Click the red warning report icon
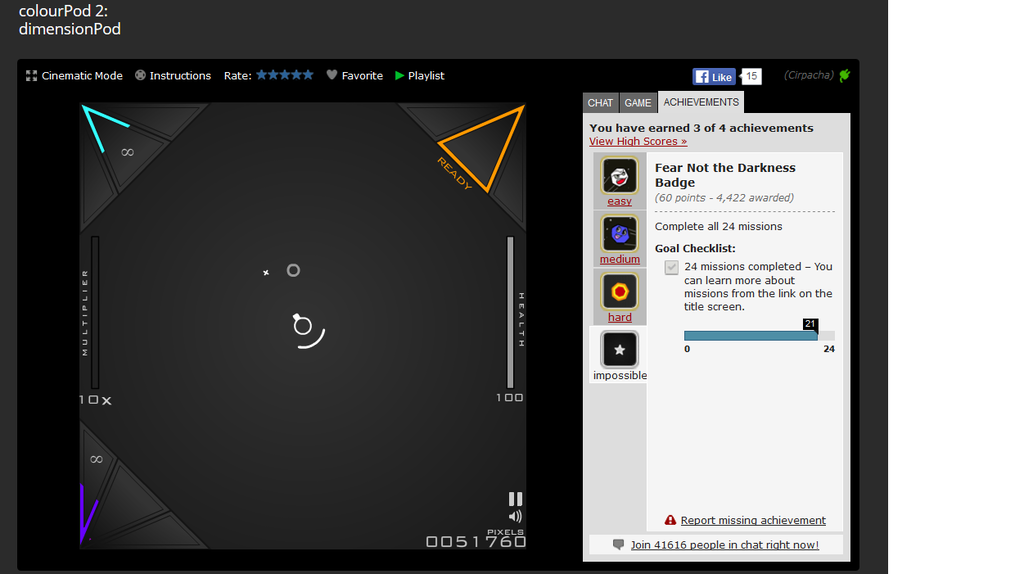Image resolution: width=1024 pixels, height=574 pixels. click(x=670, y=520)
